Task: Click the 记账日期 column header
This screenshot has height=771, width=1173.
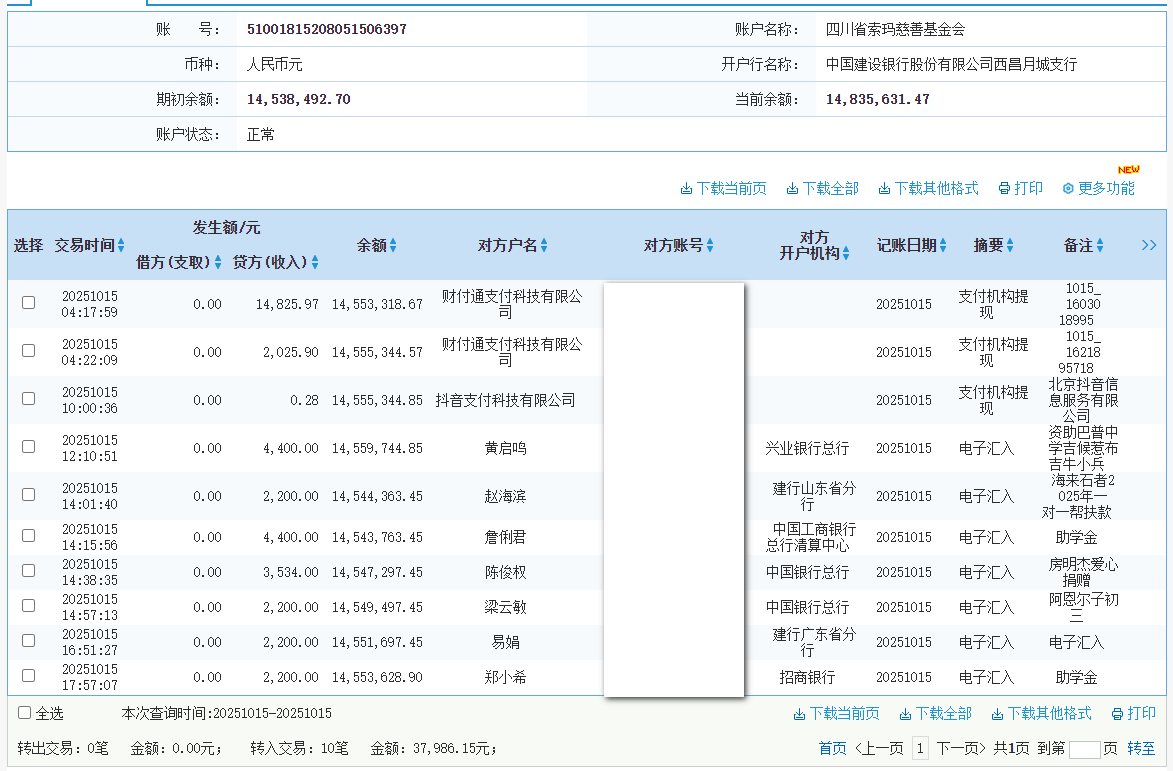Action: click(906, 245)
